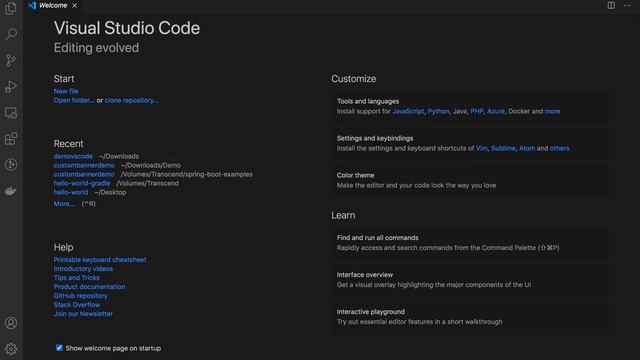
Task: Click the New file link
Action: click(x=66, y=91)
